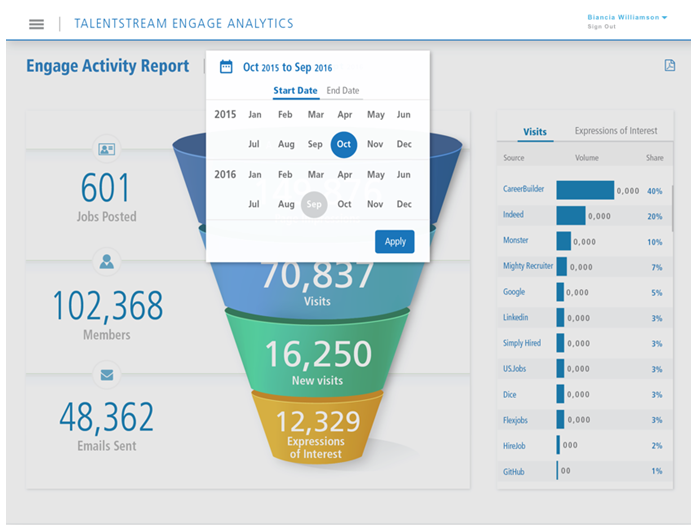697x529 pixels.
Task: Click the 48,362 Emails Sent figure
Action: pos(107,417)
